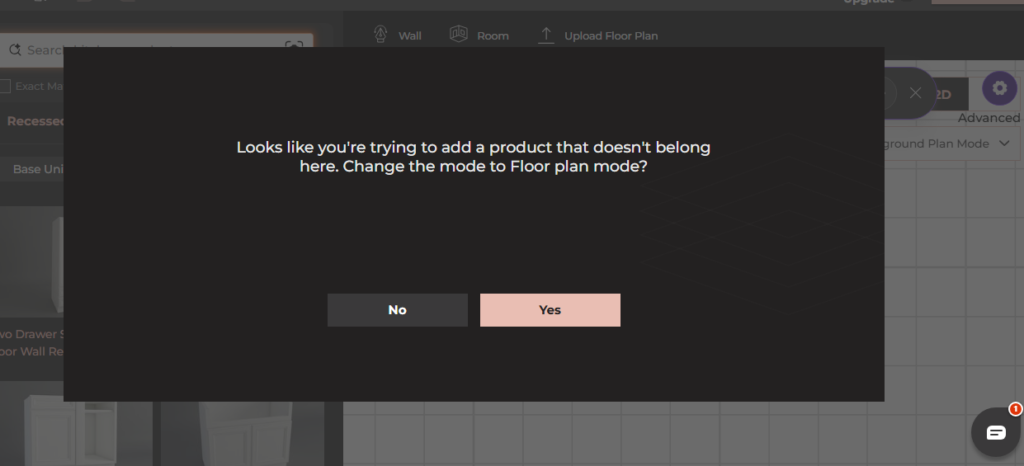Click the Upload Floor Plan arrow icon
The width and height of the screenshot is (1024, 466).
(x=545, y=35)
